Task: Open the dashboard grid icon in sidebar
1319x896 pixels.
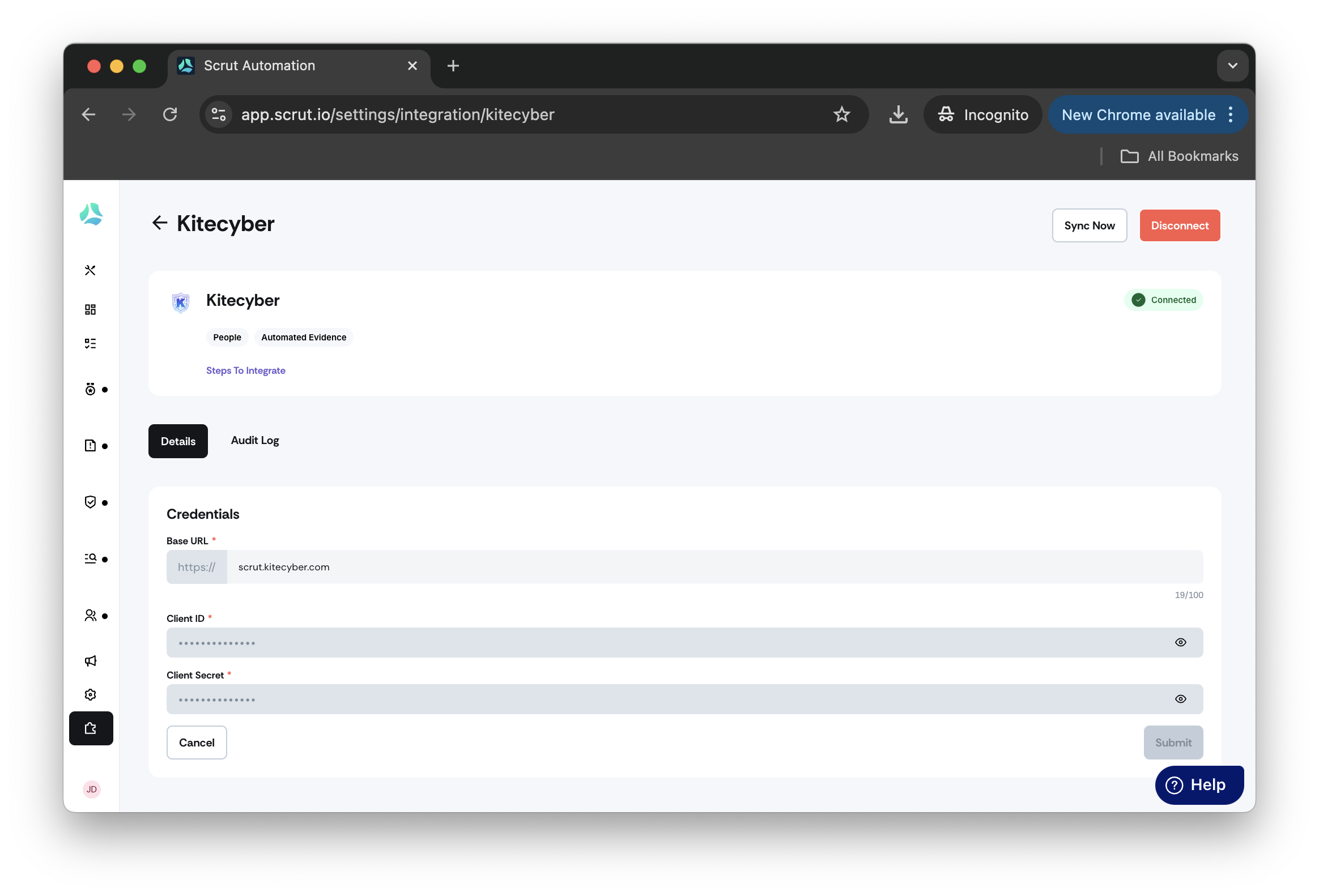Action: (x=90, y=309)
